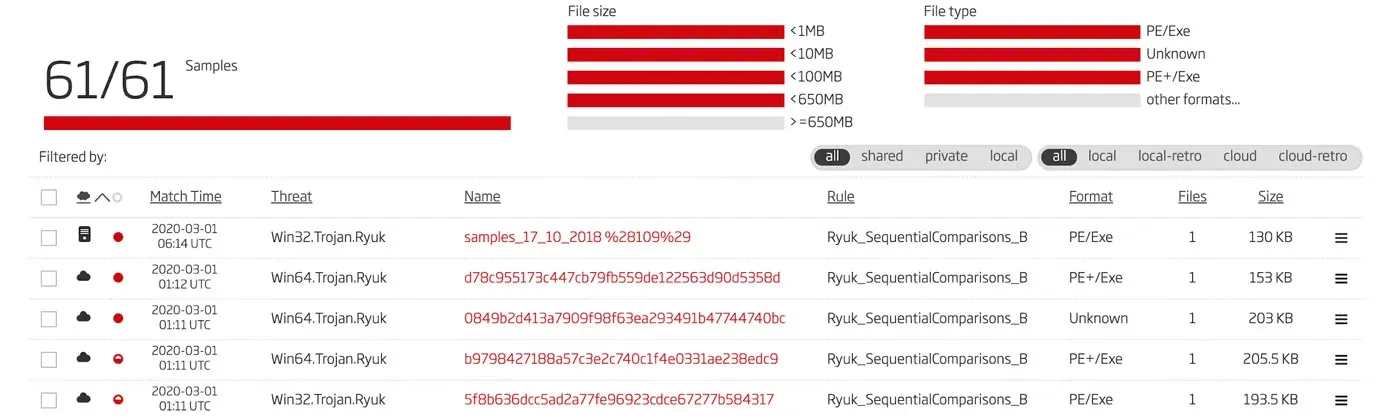Click the red status dot for d78c955173c447cb row
This screenshot has height=419, width=1400.
(118, 278)
